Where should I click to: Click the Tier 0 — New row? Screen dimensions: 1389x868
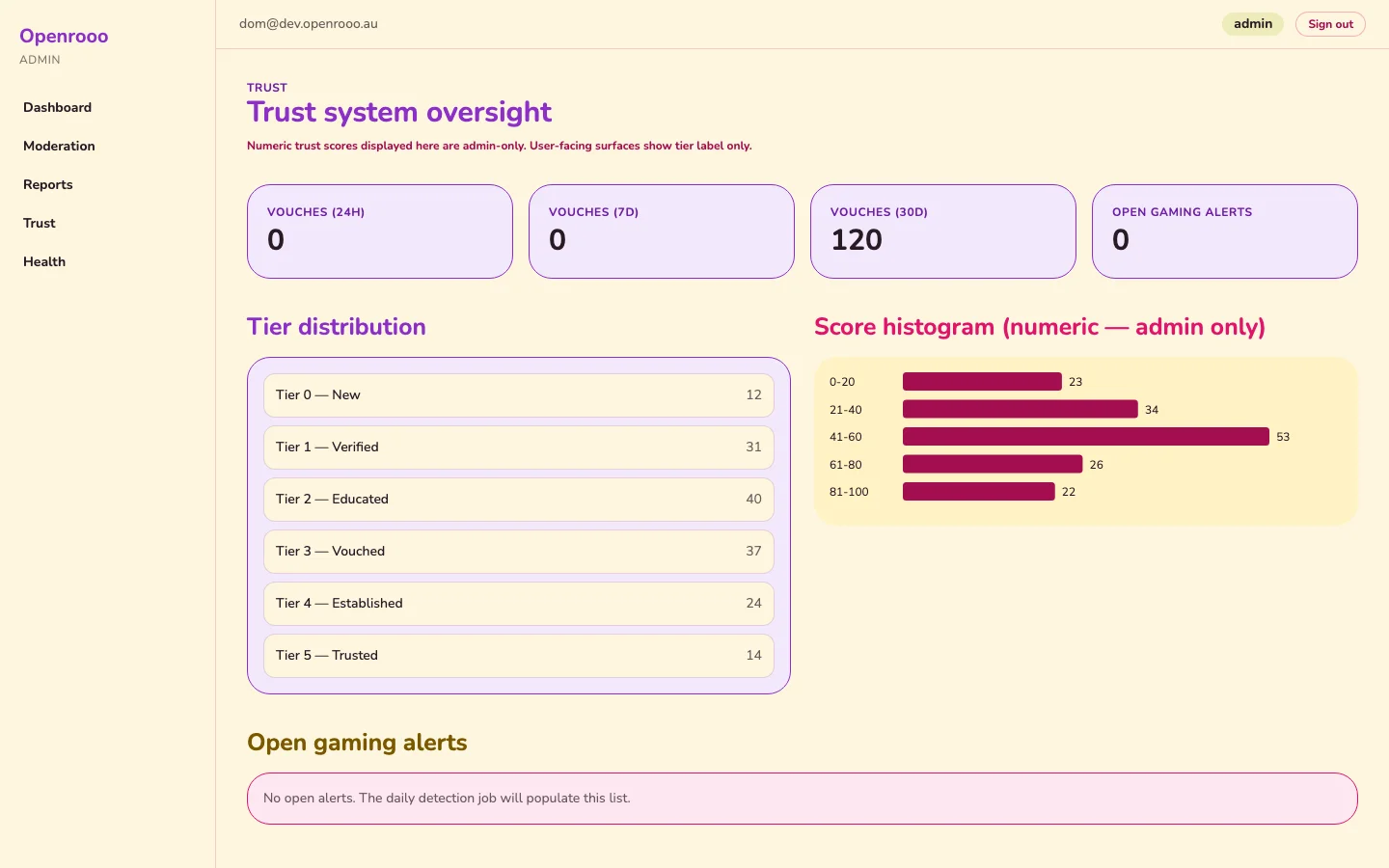click(x=519, y=395)
